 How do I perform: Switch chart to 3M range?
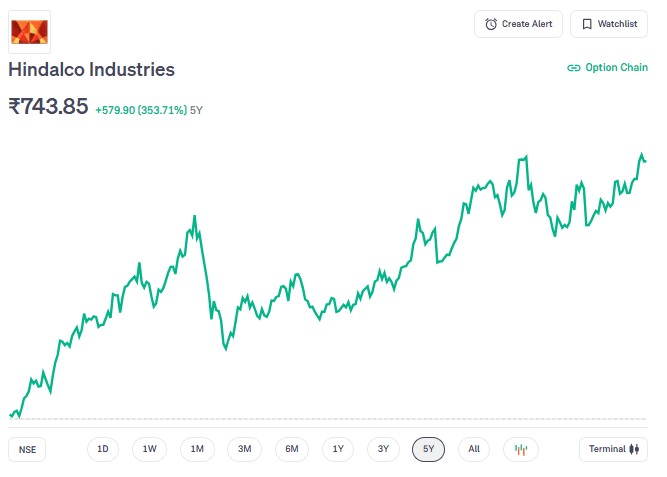tap(244, 449)
